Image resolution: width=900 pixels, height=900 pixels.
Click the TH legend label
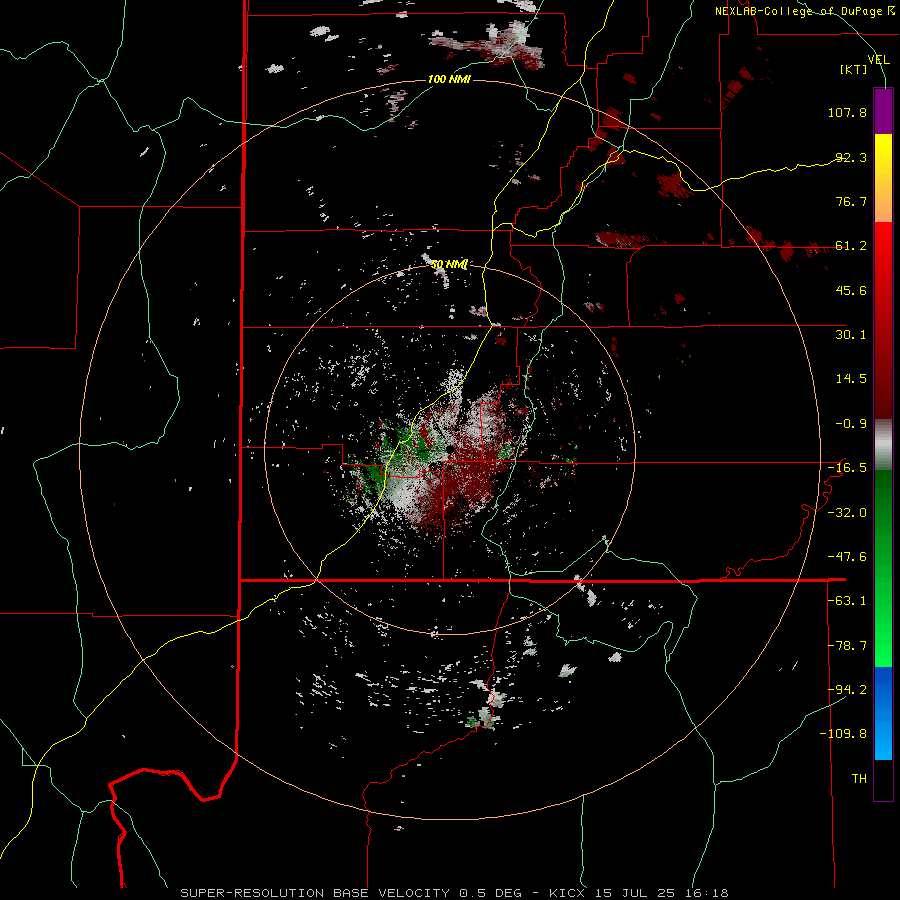point(859,779)
